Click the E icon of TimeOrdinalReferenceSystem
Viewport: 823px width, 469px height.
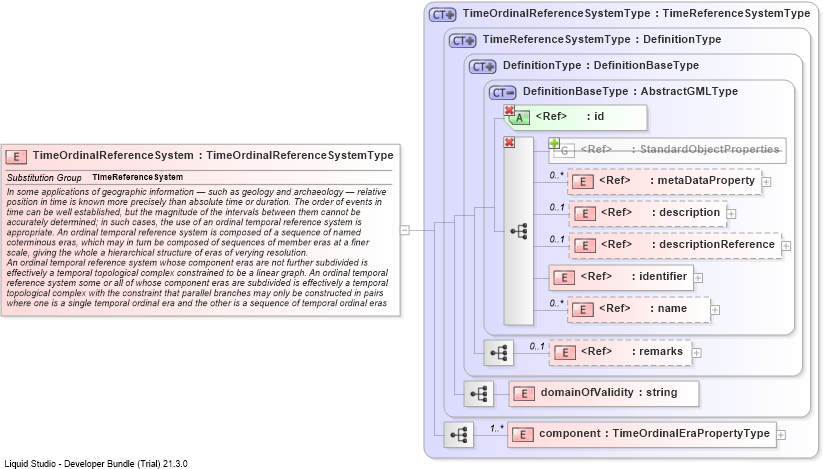pyautogui.click(x=16, y=156)
